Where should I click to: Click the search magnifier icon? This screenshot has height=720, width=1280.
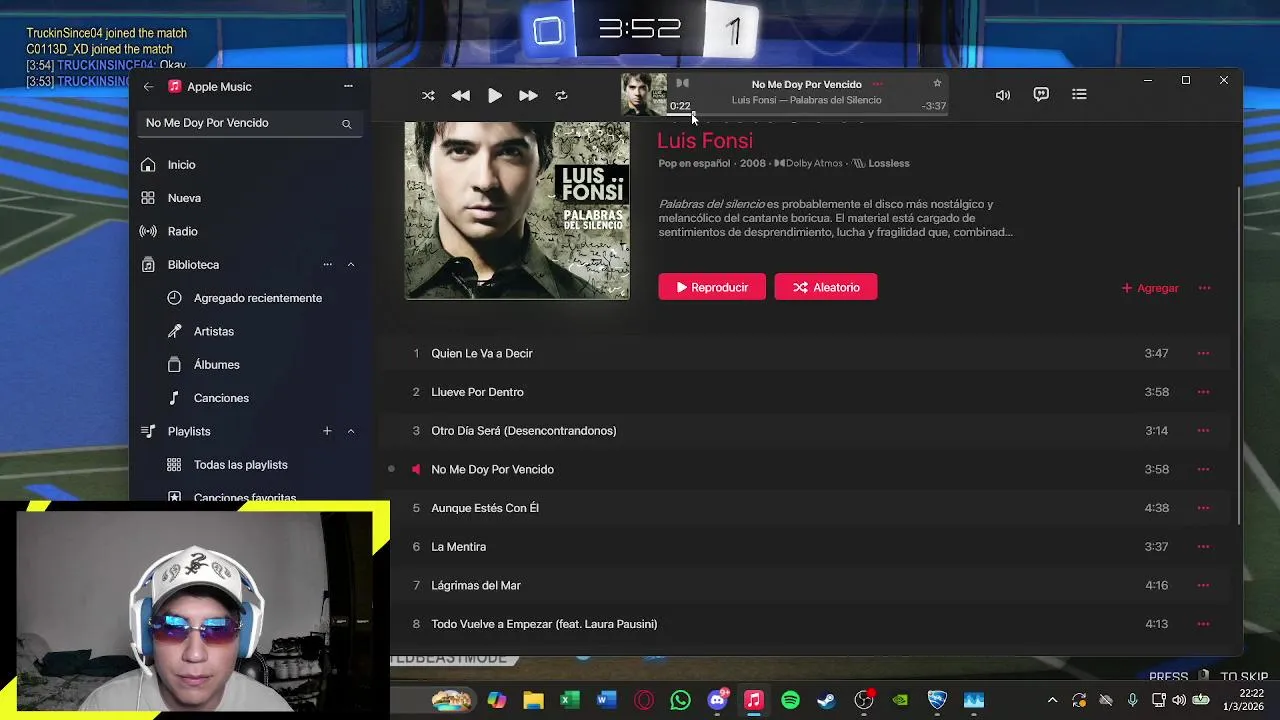point(346,124)
